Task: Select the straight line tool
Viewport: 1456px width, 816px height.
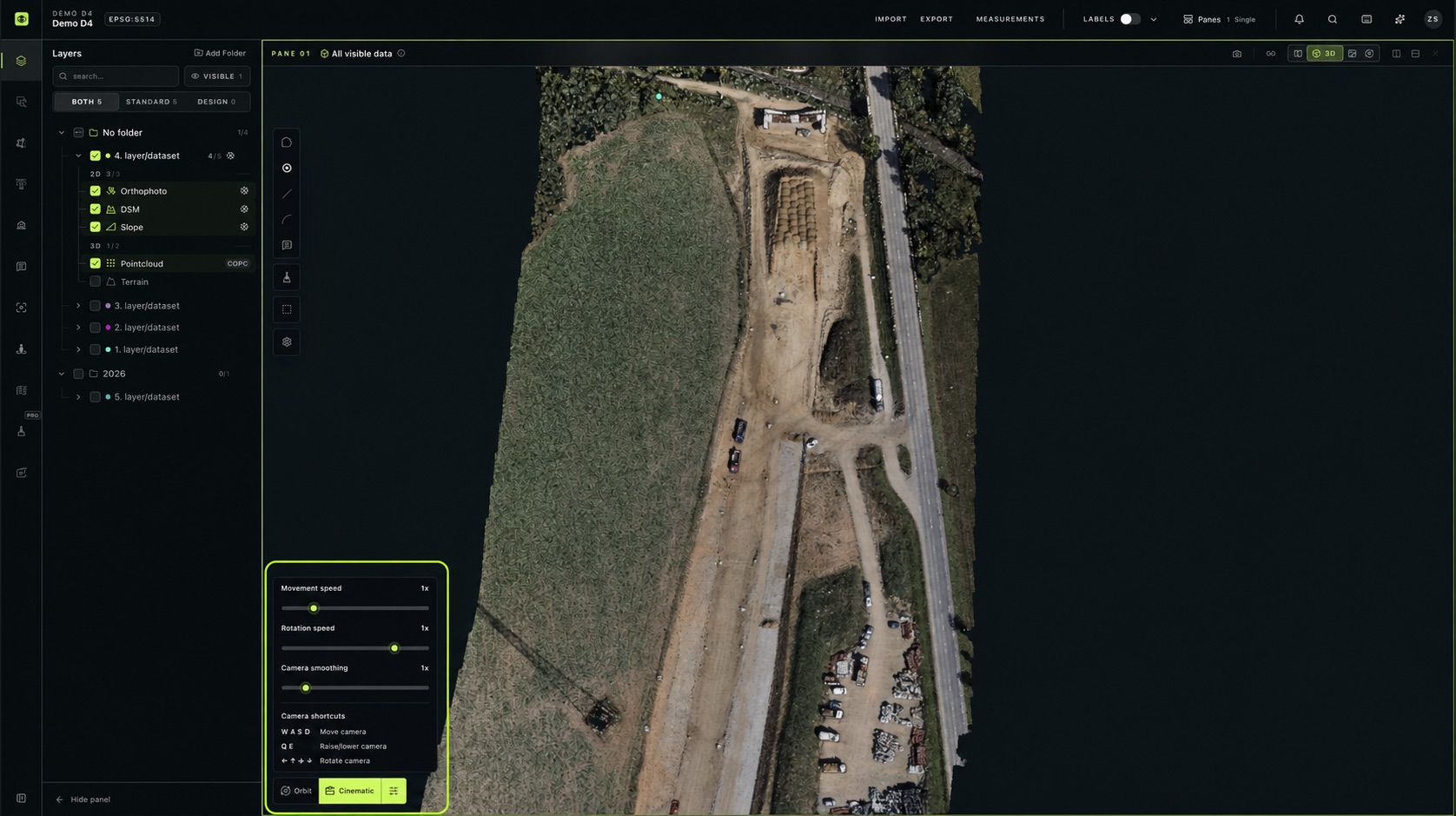Action: (287, 194)
